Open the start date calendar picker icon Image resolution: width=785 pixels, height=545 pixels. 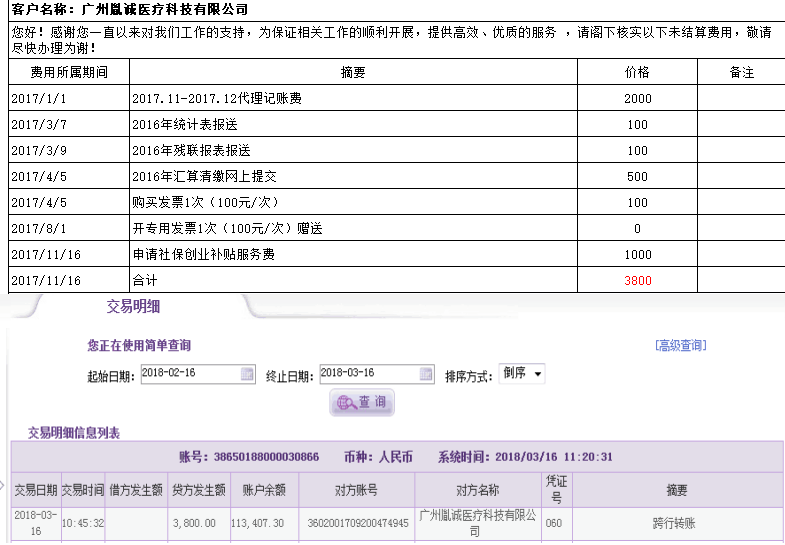(x=247, y=374)
